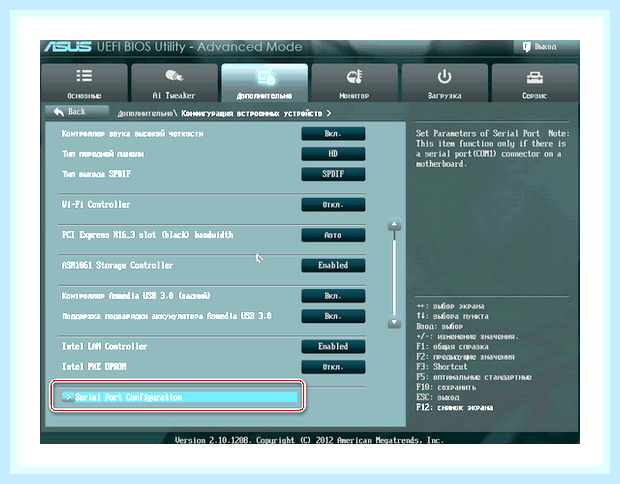The width and height of the screenshot is (620, 484).
Task: Click F1 общая справка hint
Action: [x=452, y=347]
